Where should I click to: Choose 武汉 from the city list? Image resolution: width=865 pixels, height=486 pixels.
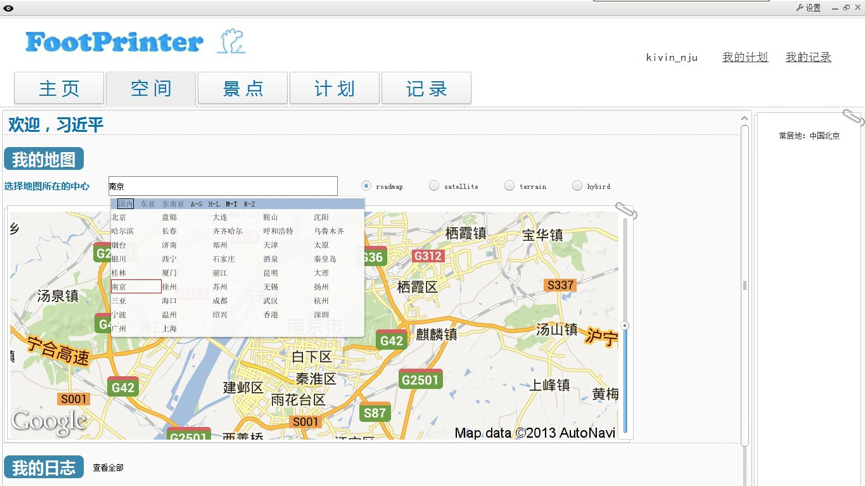click(270, 301)
